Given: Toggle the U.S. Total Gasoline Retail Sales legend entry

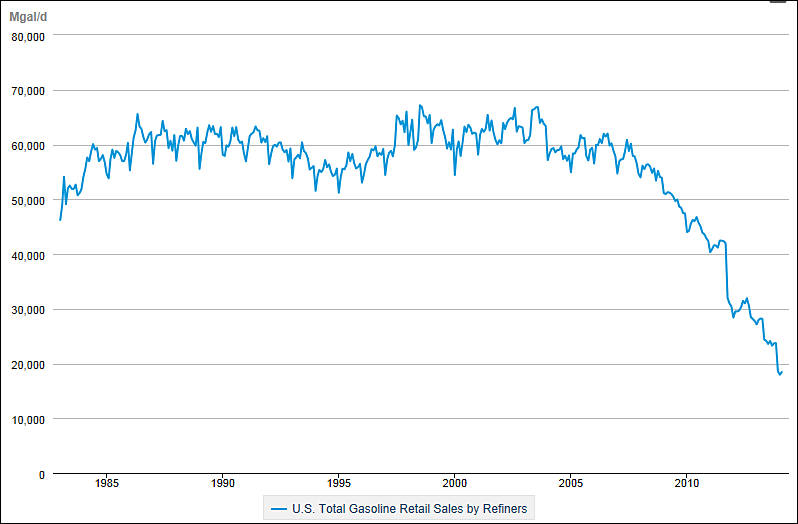Looking at the screenshot, I should point(399,508).
